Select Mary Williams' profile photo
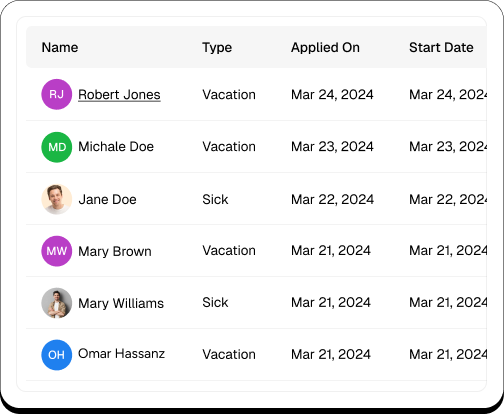This screenshot has height=414, width=504. (x=57, y=303)
